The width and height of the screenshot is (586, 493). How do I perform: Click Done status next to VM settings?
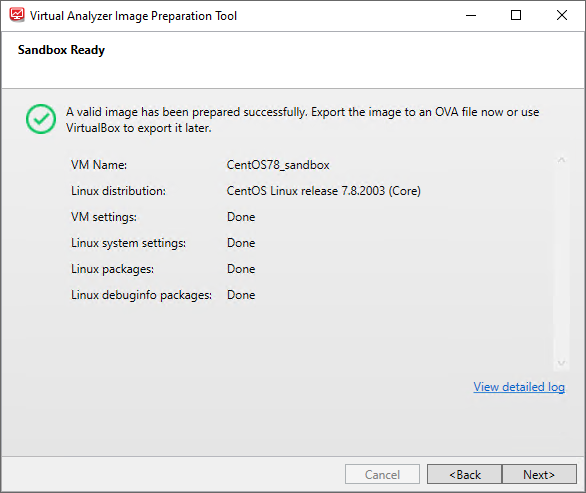coord(241,217)
